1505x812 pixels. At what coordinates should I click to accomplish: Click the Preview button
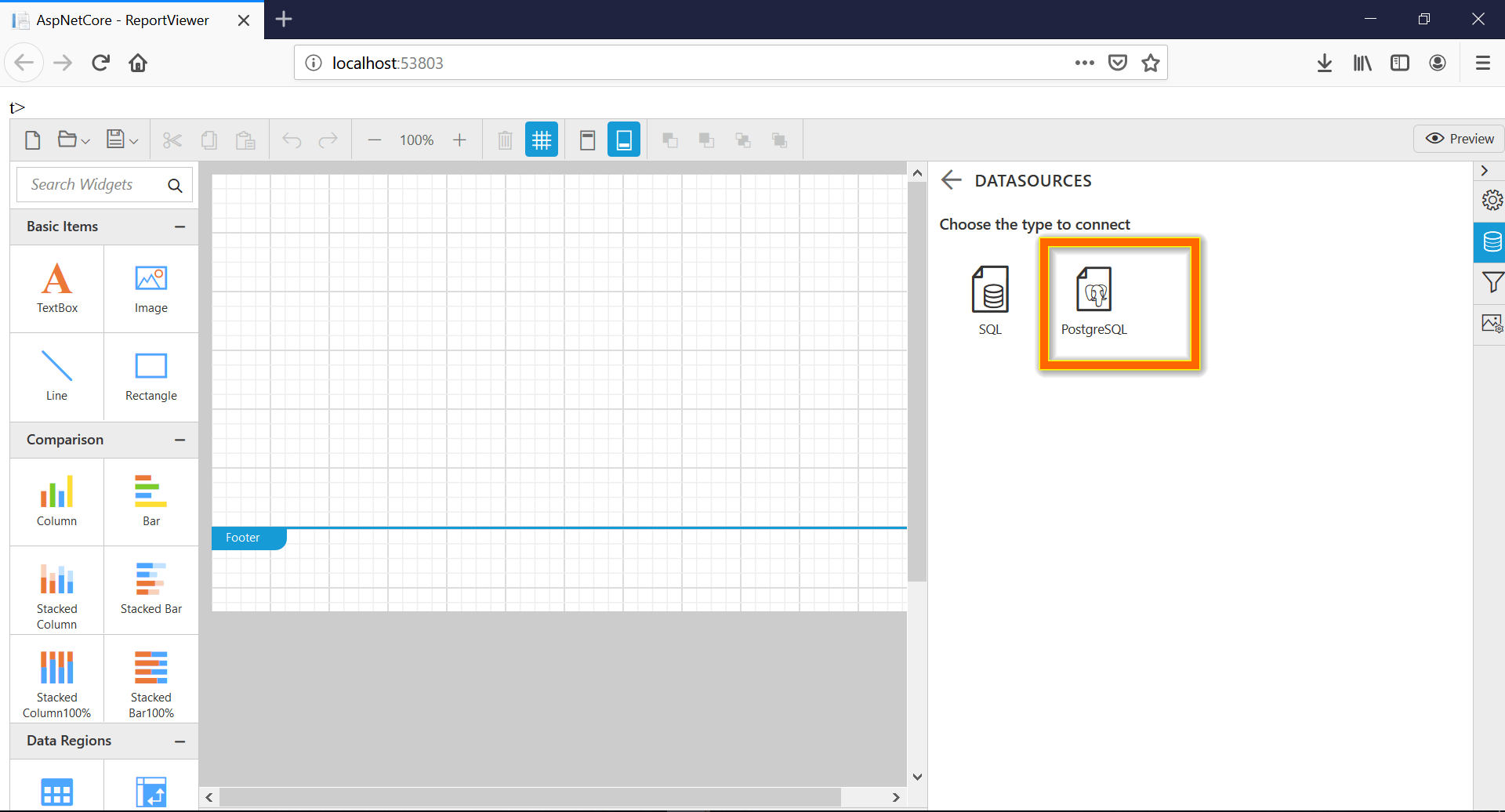coord(1459,138)
